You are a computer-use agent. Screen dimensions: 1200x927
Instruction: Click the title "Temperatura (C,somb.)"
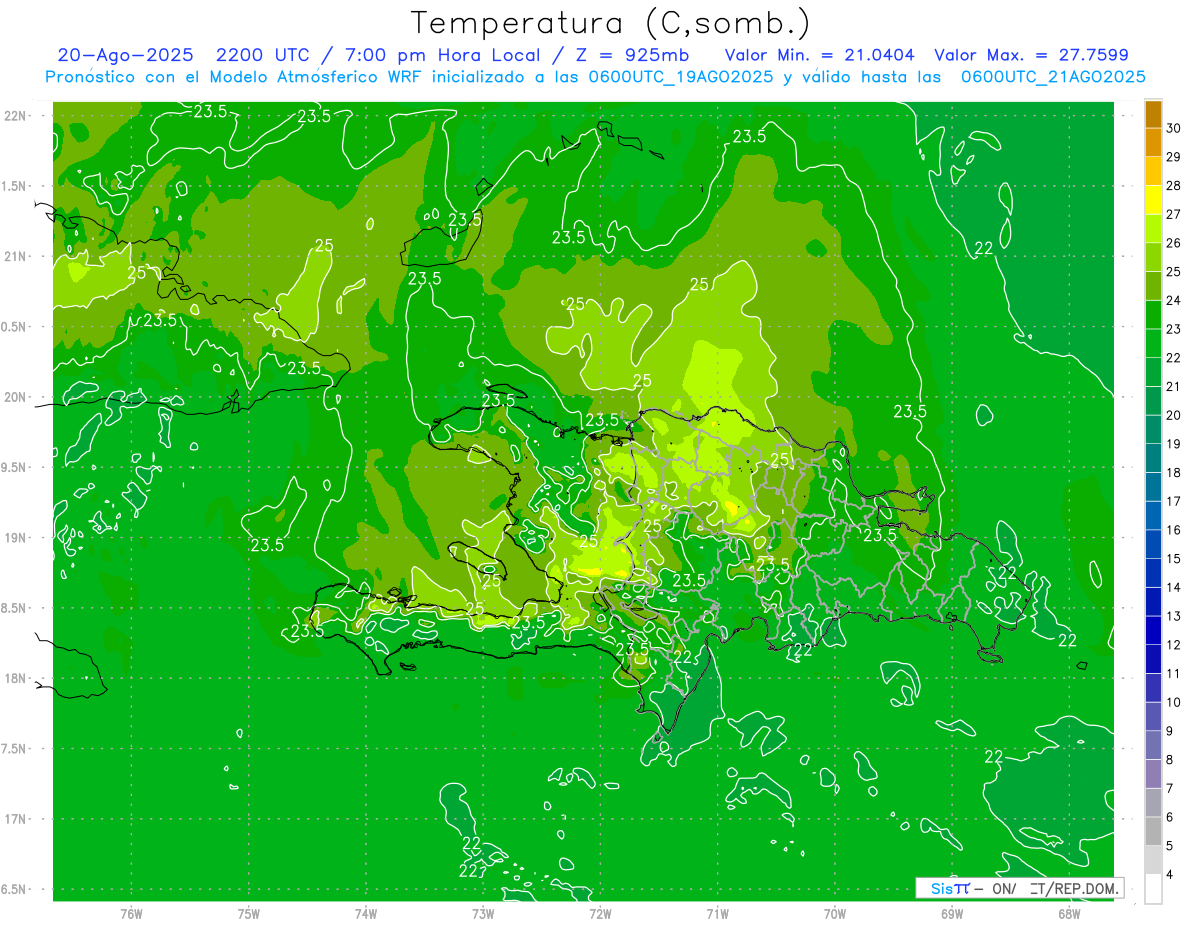611,23
